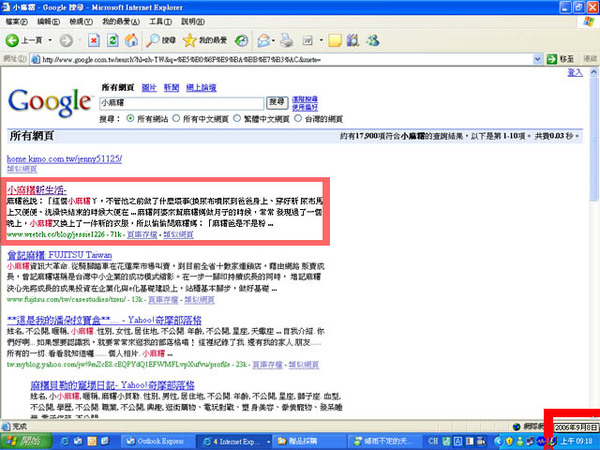The width and height of the screenshot is (600, 450).
Task: Expand the address bar URL dropdown
Action: coord(537,59)
